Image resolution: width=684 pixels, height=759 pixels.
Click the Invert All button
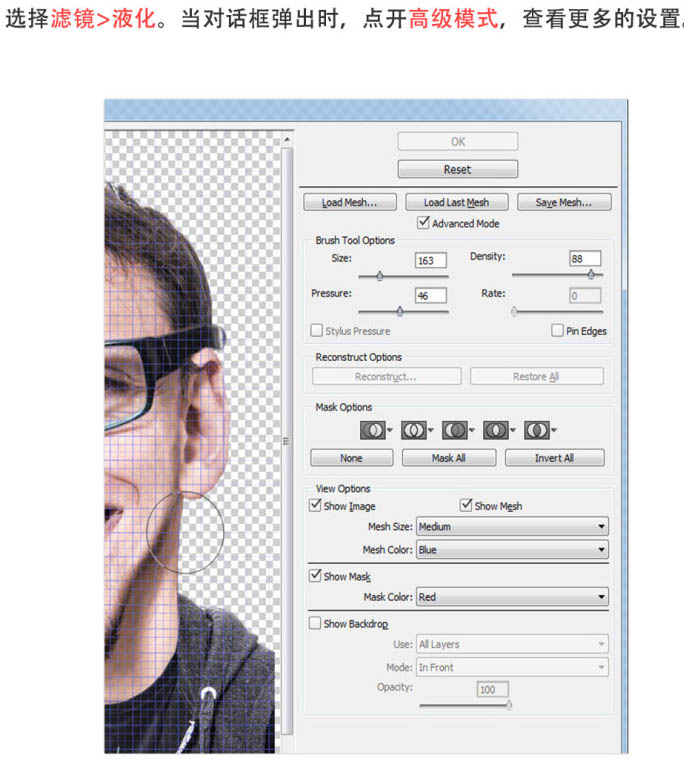point(554,458)
